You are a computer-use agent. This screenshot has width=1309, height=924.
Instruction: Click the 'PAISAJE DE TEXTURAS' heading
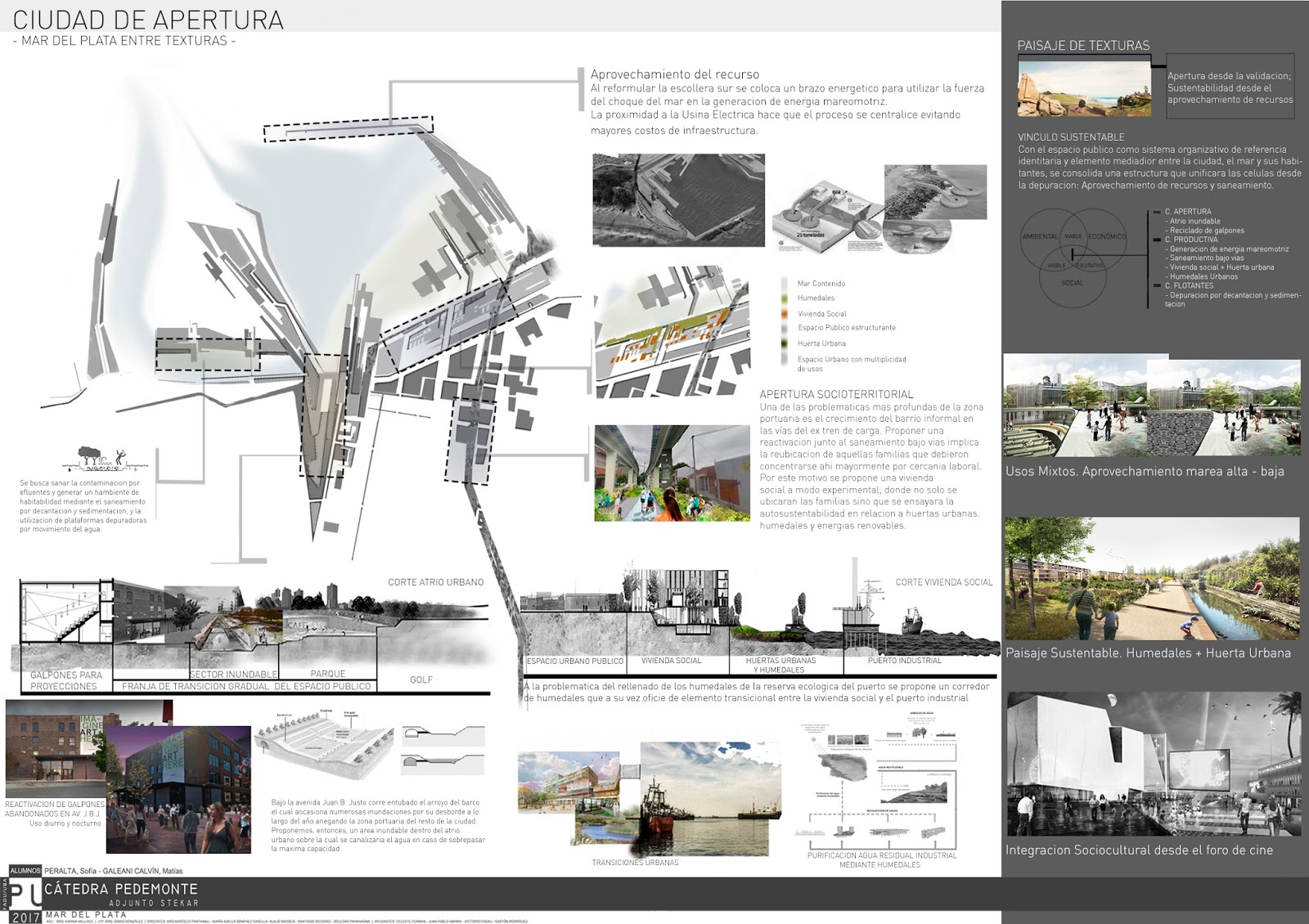coord(1083,46)
